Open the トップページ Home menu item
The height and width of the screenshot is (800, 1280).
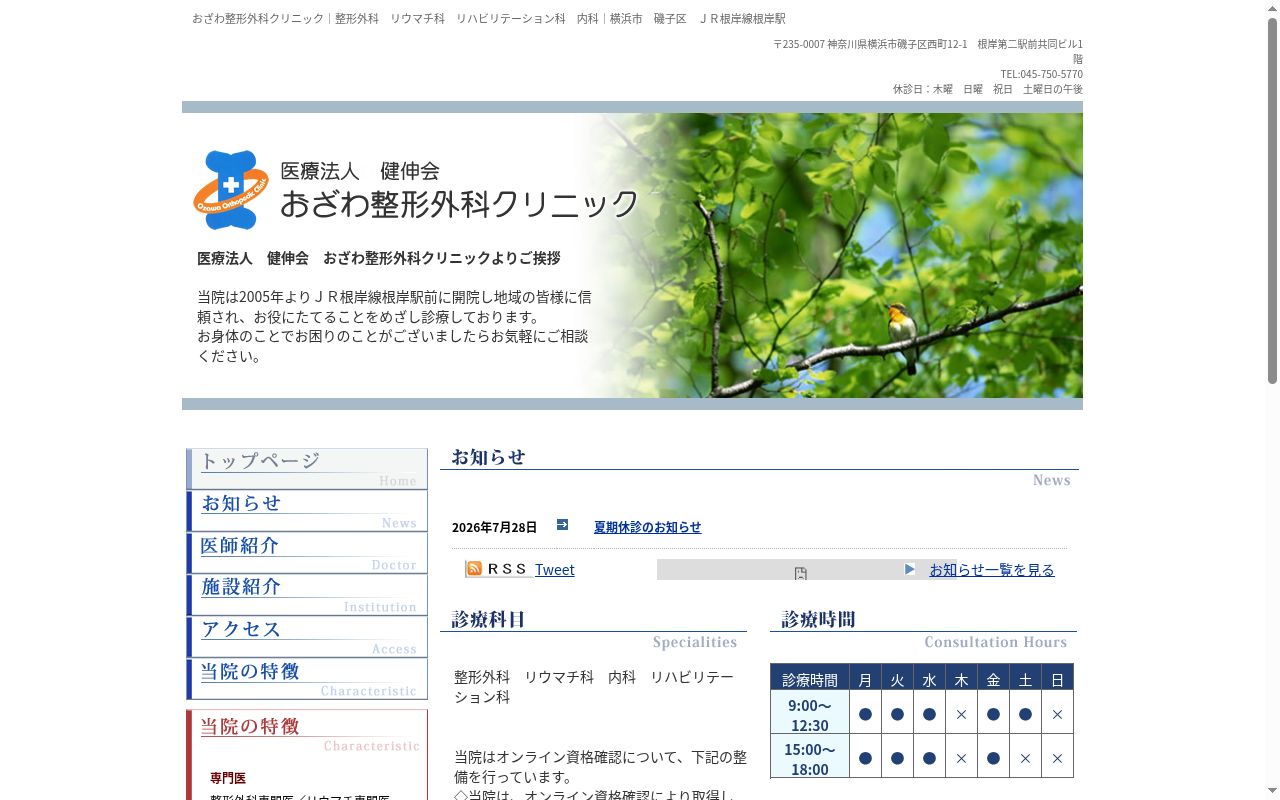(307, 469)
